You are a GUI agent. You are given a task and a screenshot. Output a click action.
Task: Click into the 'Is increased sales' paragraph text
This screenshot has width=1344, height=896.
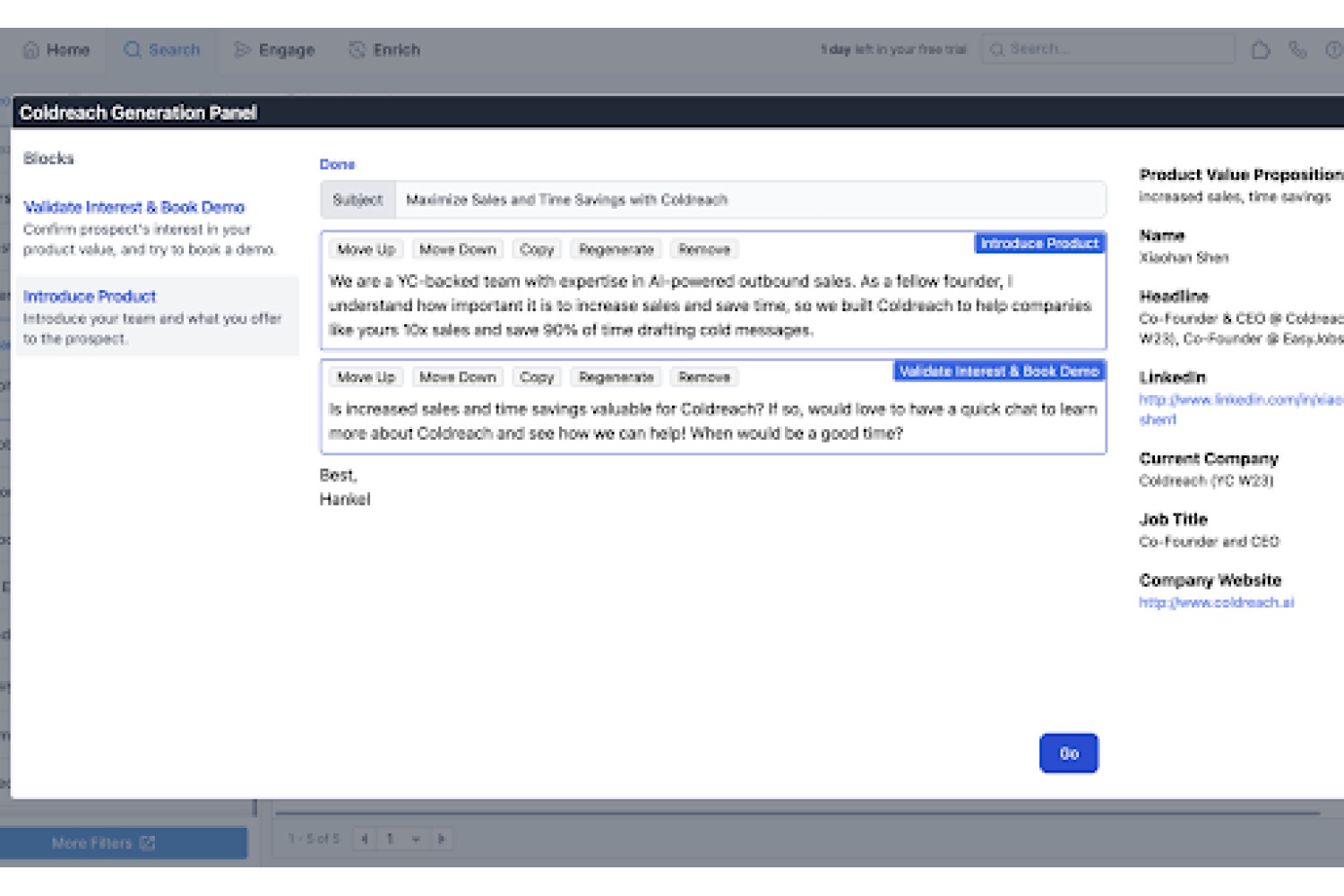[712, 421]
